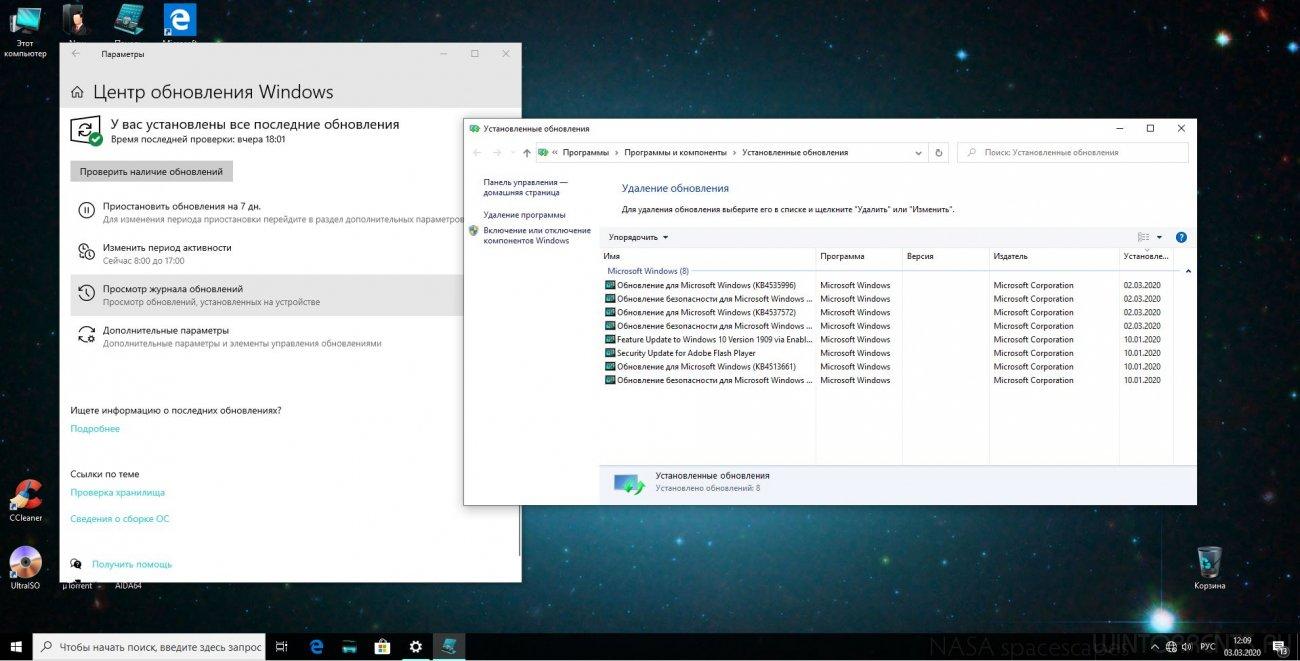Image resolution: width=1300 pixels, height=661 pixels.
Task: Open 'Удаление программы' sidebar link
Action: pyautogui.click(x=524, y=215)
